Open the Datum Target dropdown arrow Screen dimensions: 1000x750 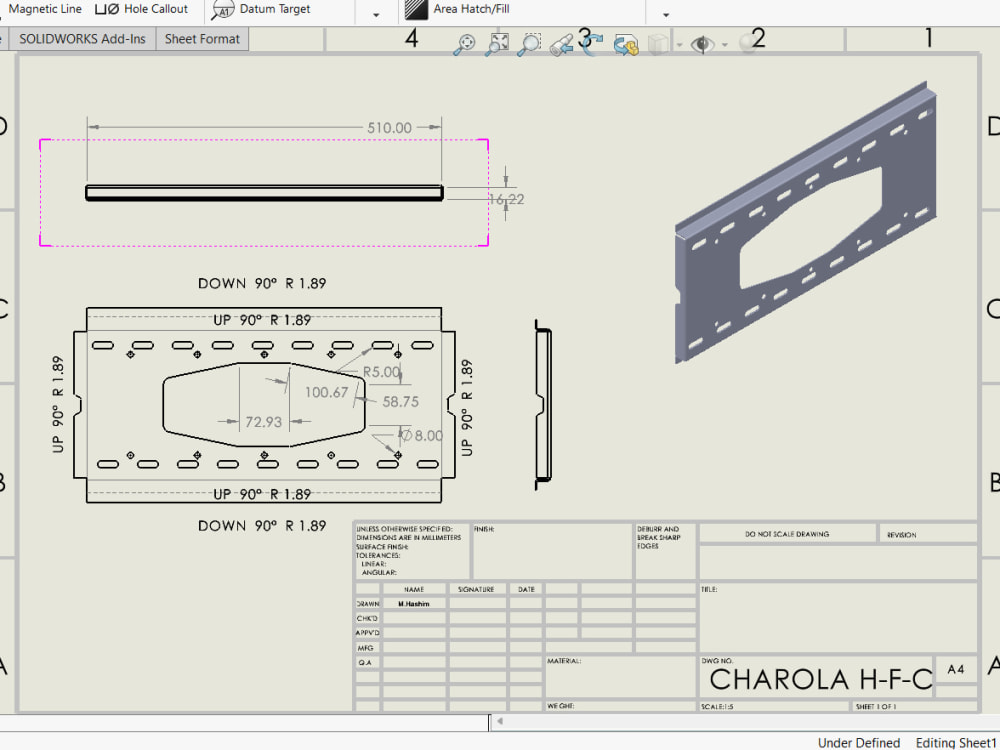(375, 13)
